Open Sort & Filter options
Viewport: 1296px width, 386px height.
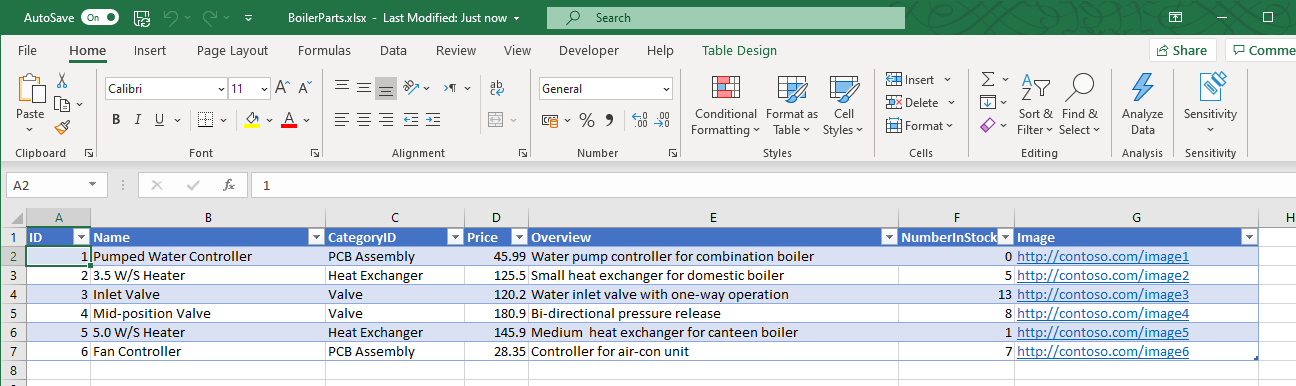coord(1035,105)
